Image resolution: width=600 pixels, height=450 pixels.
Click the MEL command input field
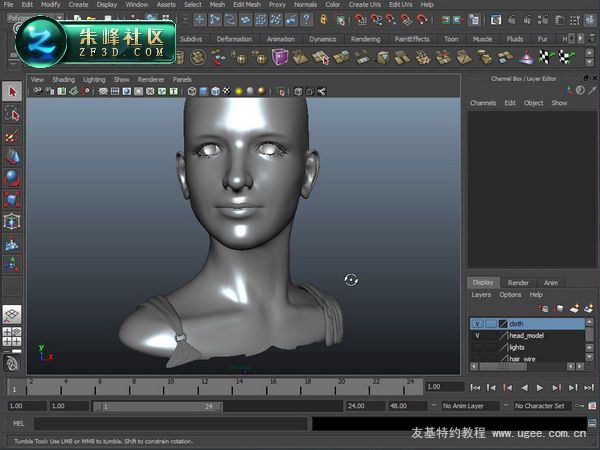click(x=171, y=424)
